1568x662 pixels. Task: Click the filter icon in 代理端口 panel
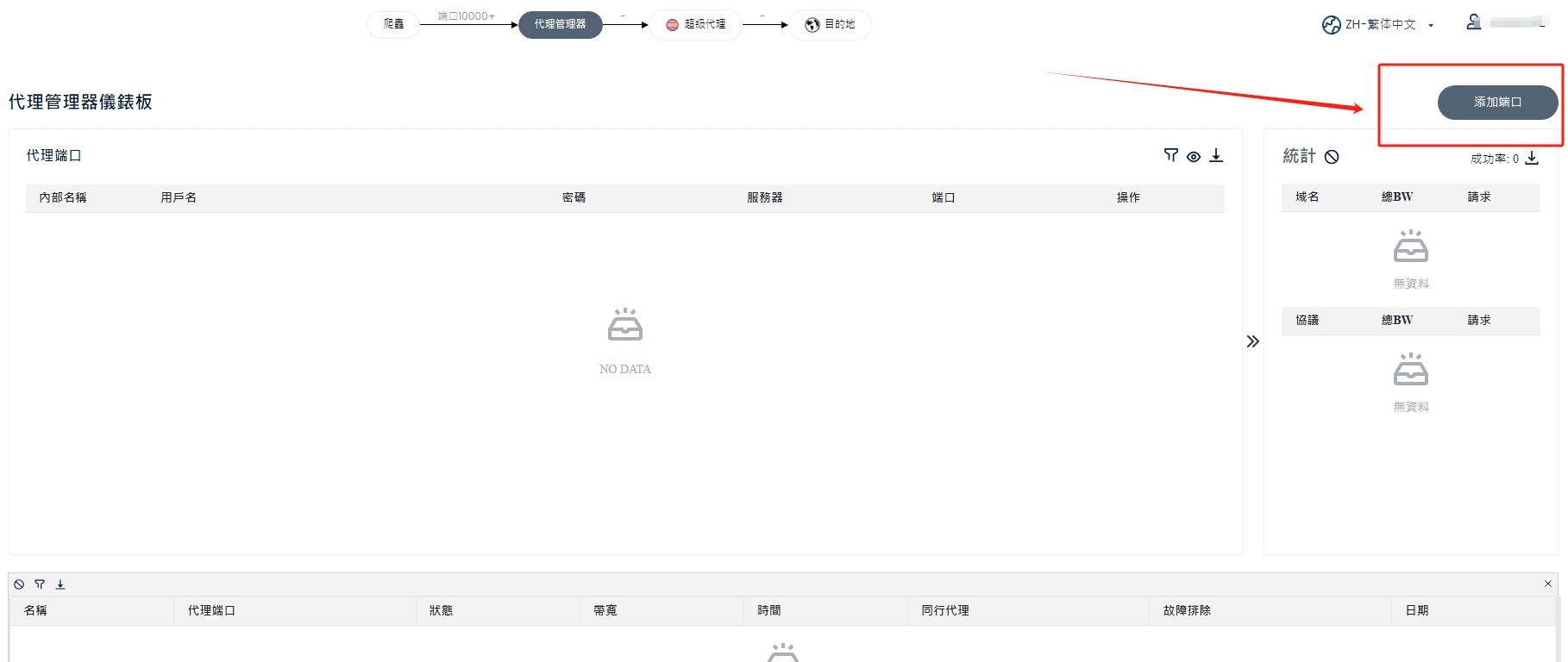click(1170, 155)
